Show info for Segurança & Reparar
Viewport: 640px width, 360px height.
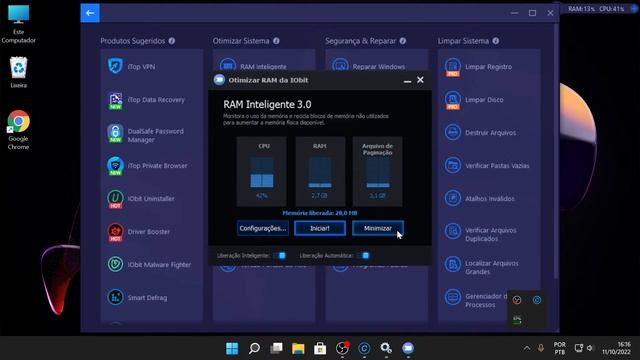point(403,41)
